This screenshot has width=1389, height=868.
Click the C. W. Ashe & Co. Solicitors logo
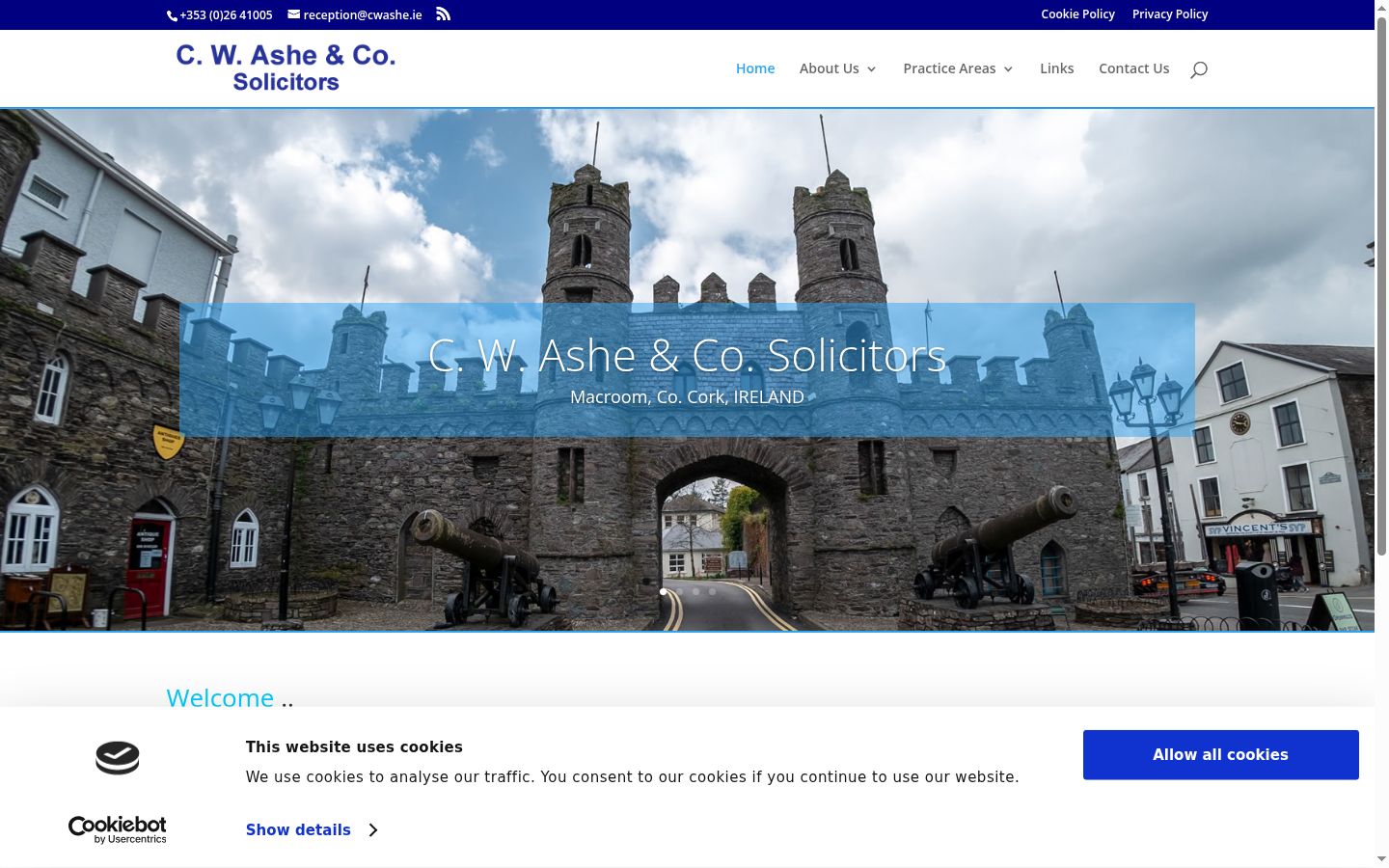point(286,68)
